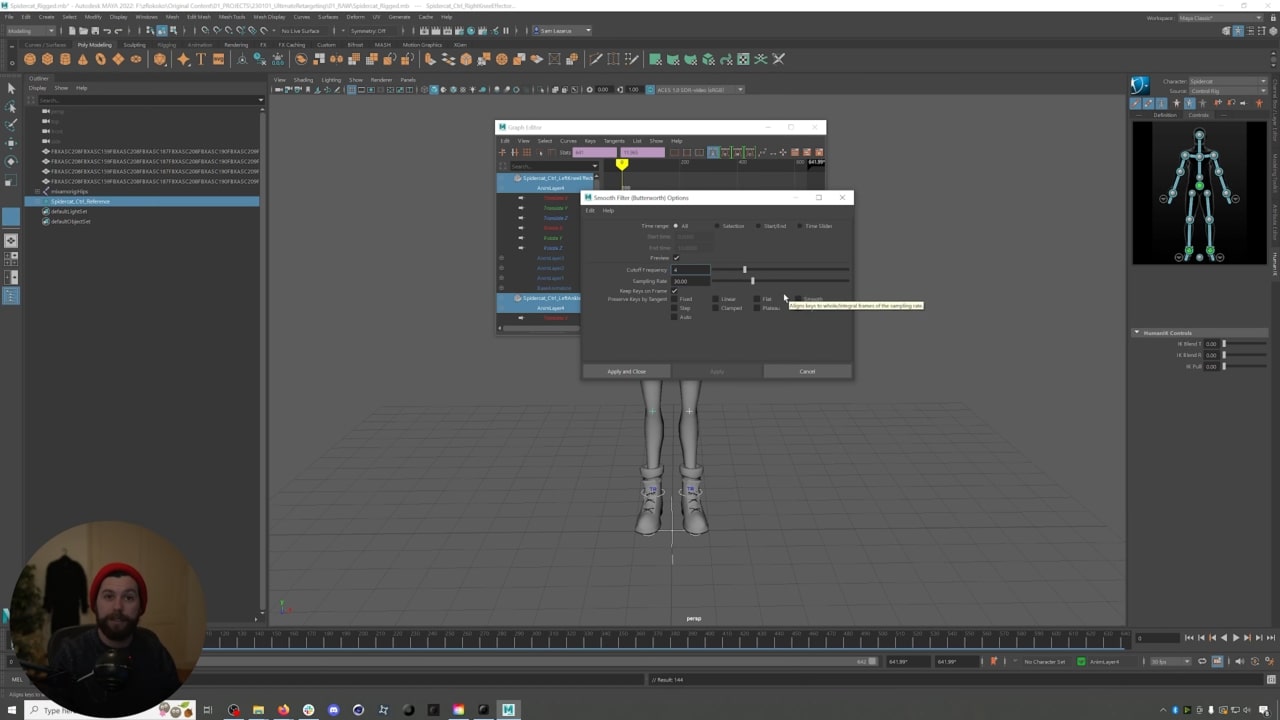This screenshot has height=720, width=1280.
Task: Click the SVG shelf icon
Action: coord(218,59)
